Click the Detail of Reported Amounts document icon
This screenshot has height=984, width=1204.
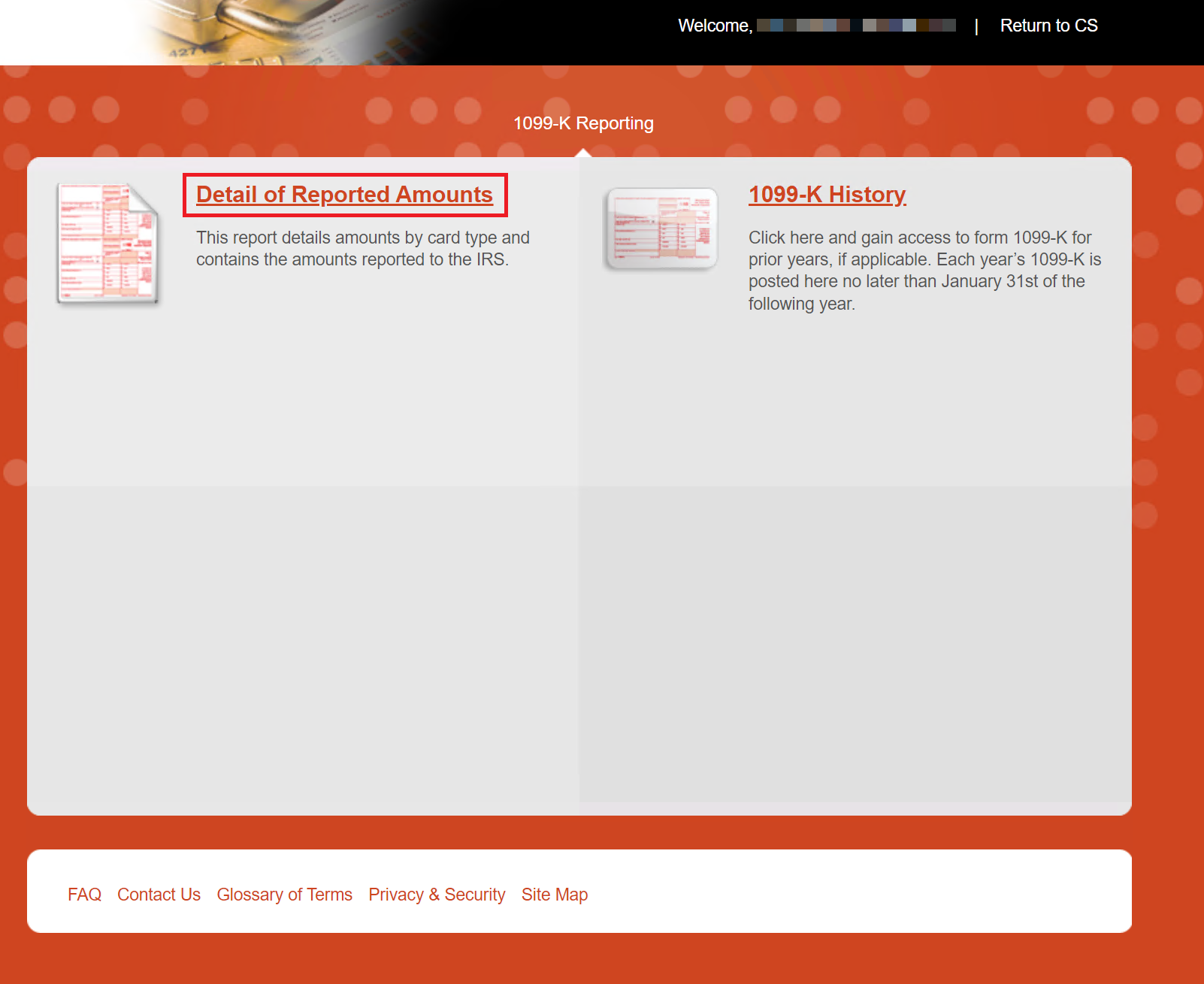coord(107,244)
